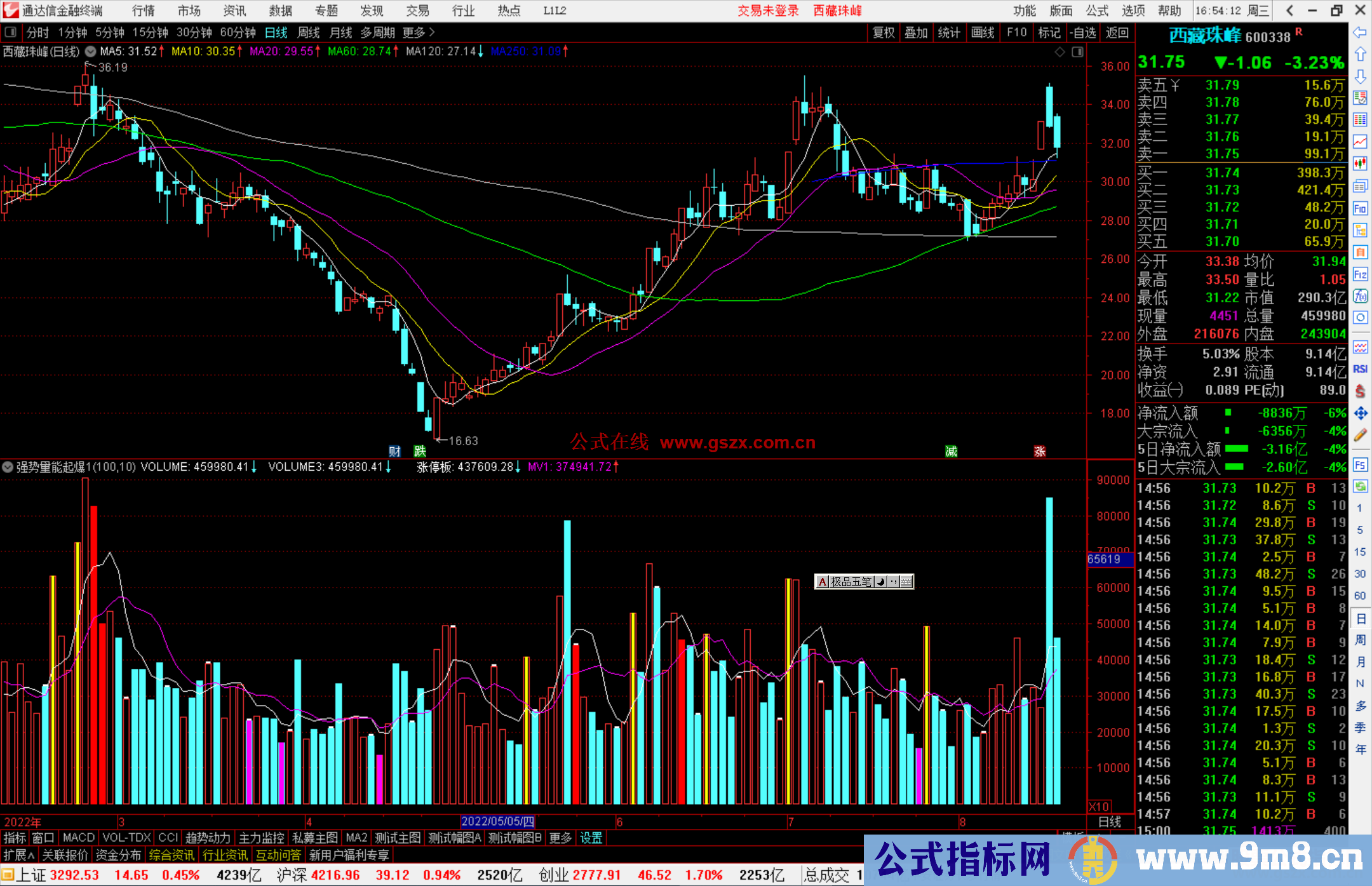Image resolution: width=1372 pixels, height=886 pixels.
Task: Switch sidebar period to 5 minutes
Action: click(x=1359, y=530)
